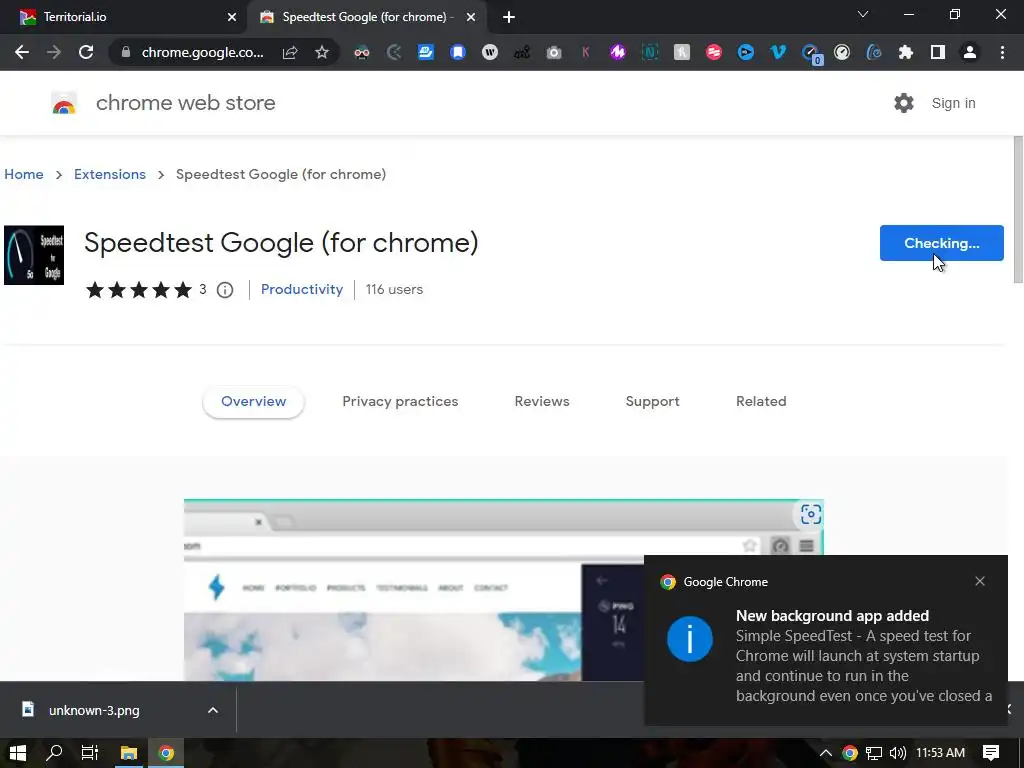Open the Productivity category link
Image resolution: width=1024 pixels, height=768 pixels.
pos(302,289)
